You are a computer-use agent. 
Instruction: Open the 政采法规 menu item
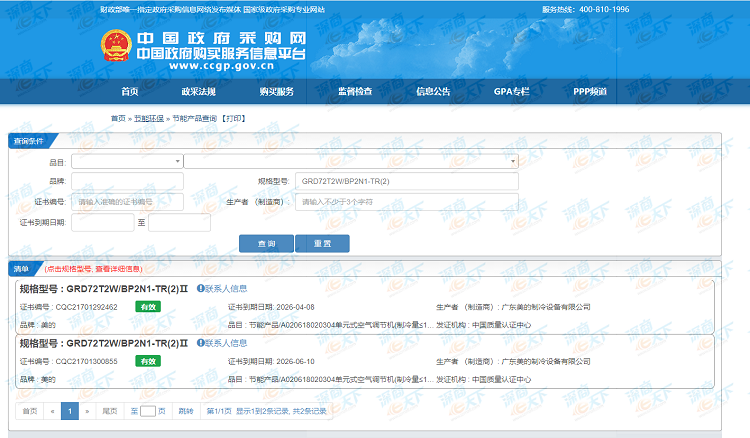(199, 91)
